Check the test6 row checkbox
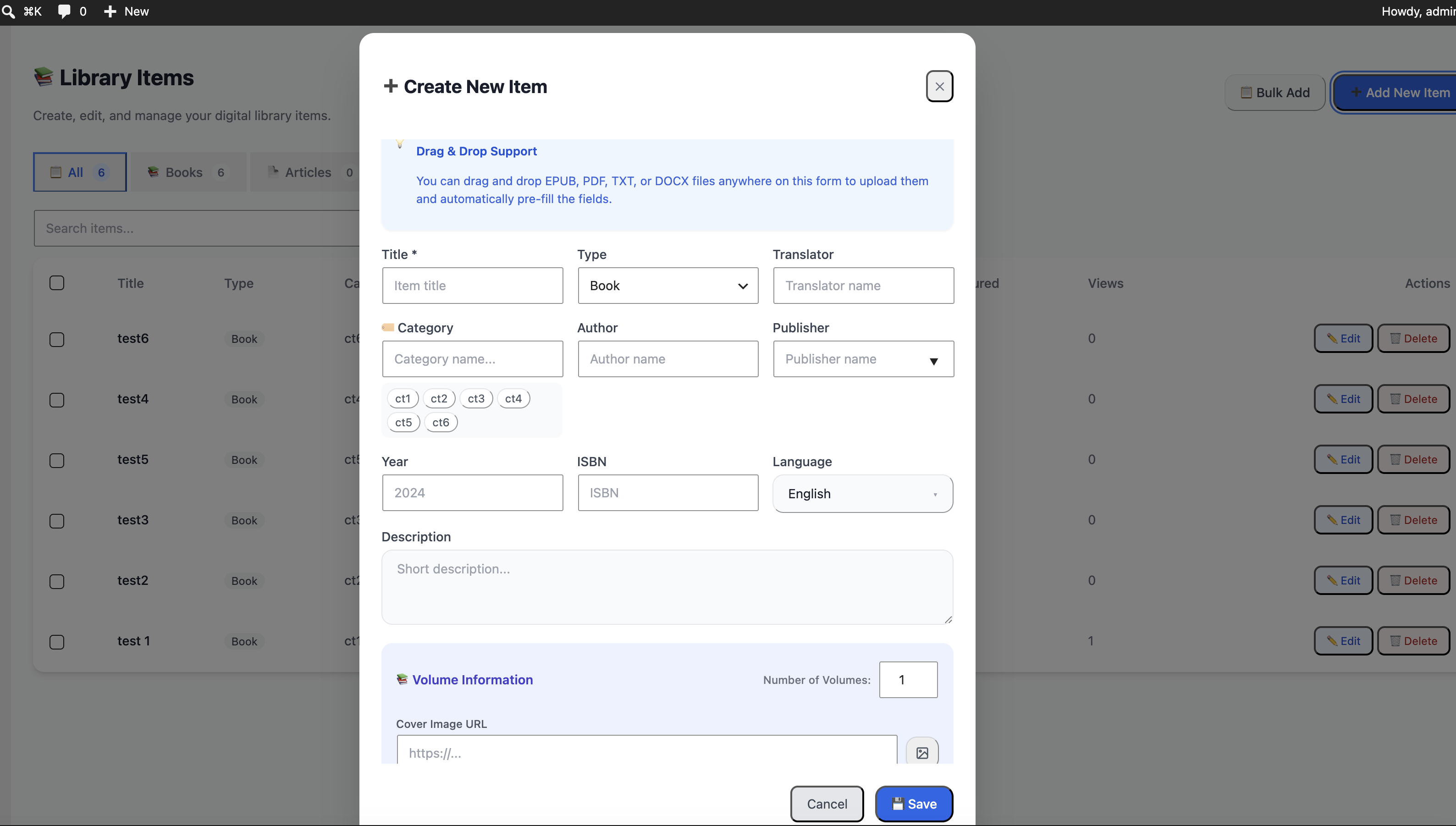The height and width of the screenshot is (826, 1456). [57, 339]
